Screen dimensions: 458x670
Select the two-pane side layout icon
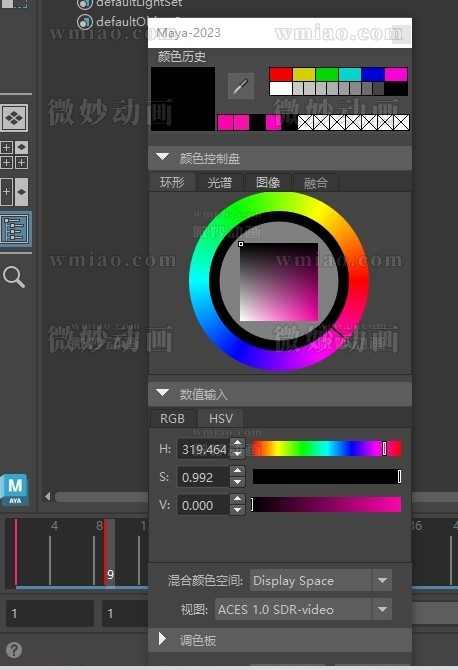pyautogui.click(x=14, y=192)
